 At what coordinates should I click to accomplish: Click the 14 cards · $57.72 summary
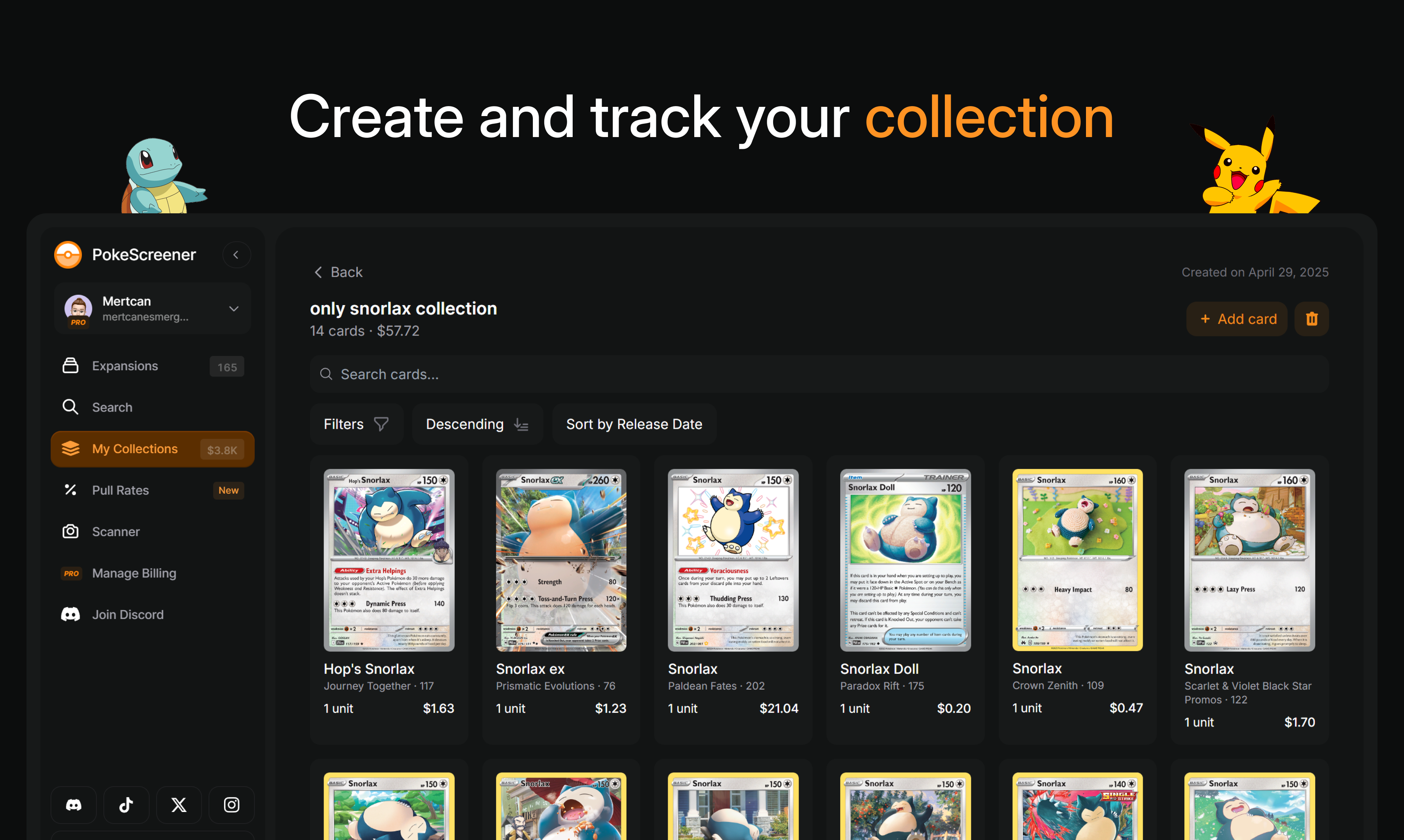tap(364, 331)
